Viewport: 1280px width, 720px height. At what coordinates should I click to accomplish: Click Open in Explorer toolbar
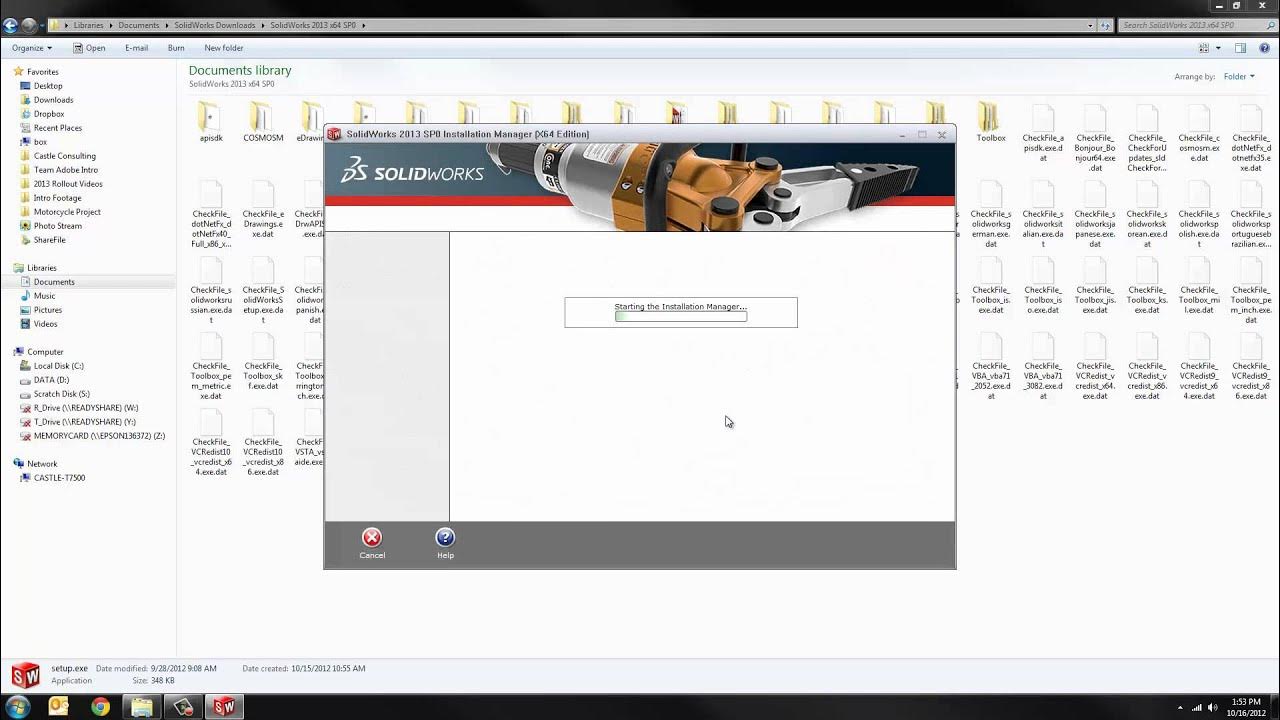[x=89, y=48]
